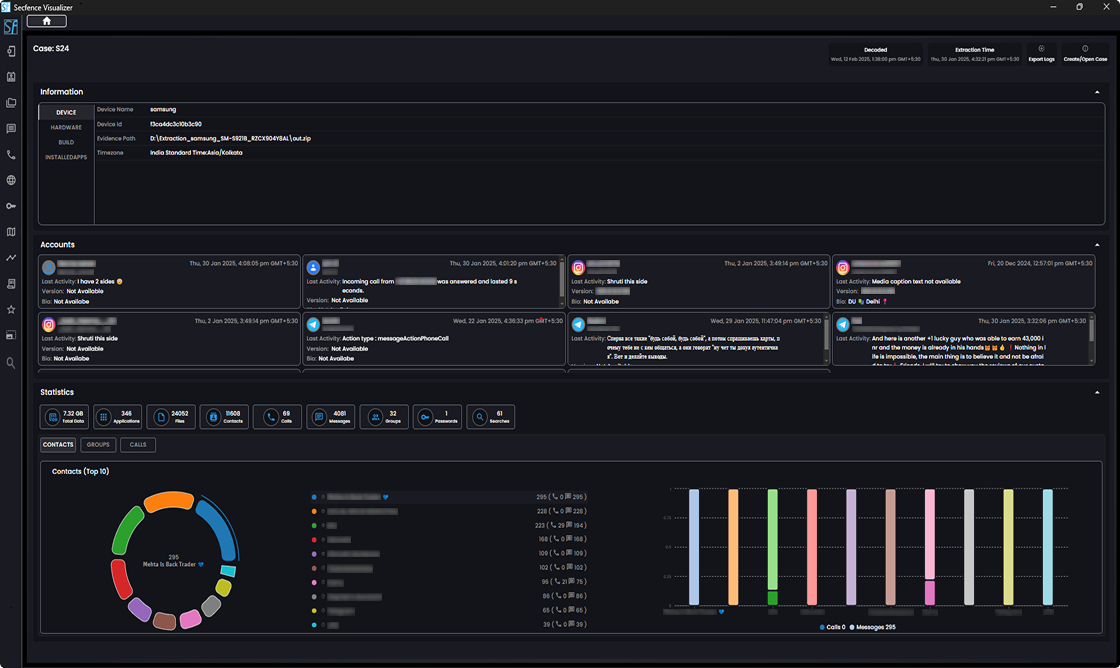Open the report document sidebar icon
The width and height of the screenshot is (1120, 668).
[x=11, y=284]
